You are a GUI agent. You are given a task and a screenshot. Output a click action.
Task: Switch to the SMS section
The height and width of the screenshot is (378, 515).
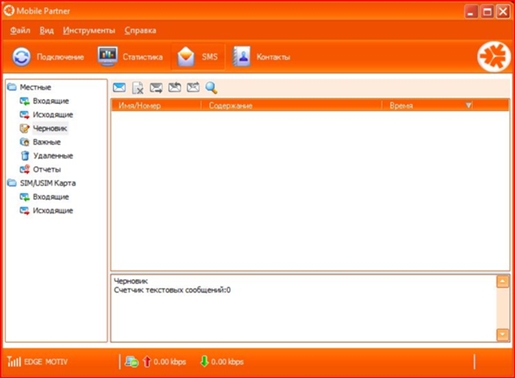pyautogui.click(x=198, y=57)
